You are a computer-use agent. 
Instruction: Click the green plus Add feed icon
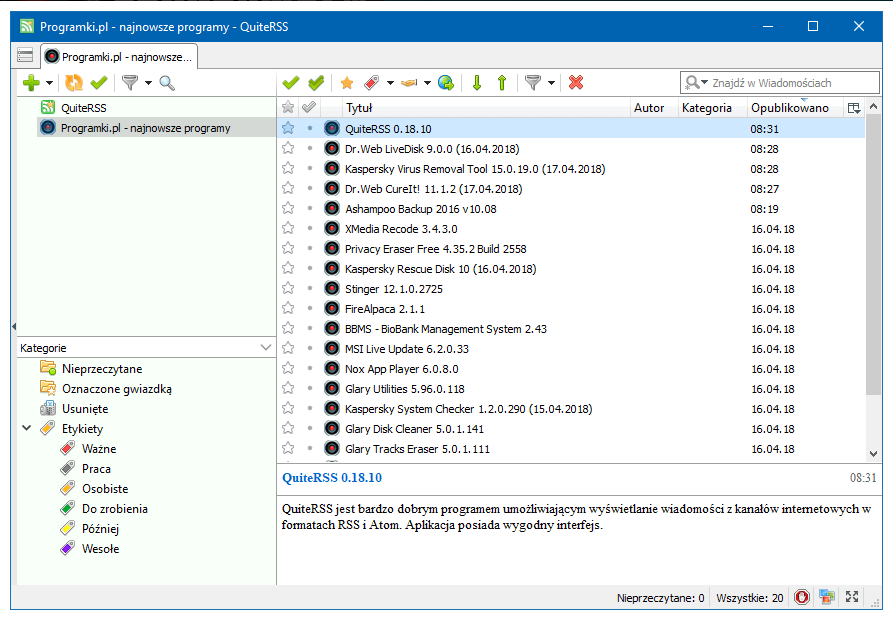coord(31,83)
